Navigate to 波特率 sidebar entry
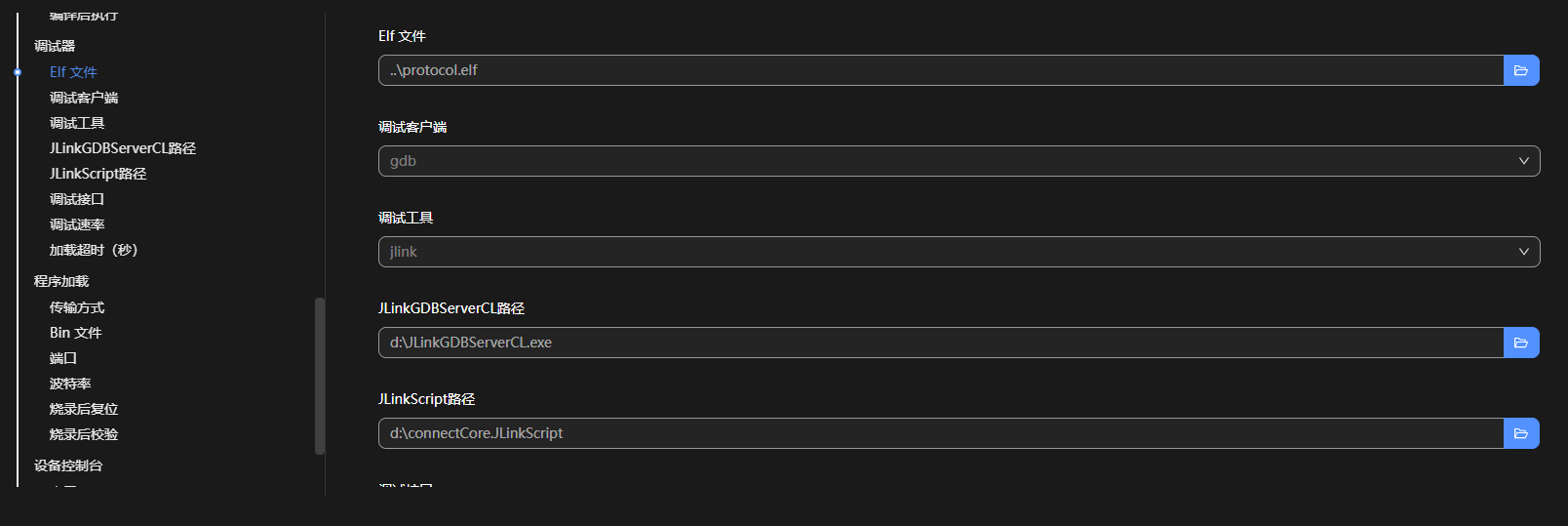The image size is (1568, 526). click(70, 384)
